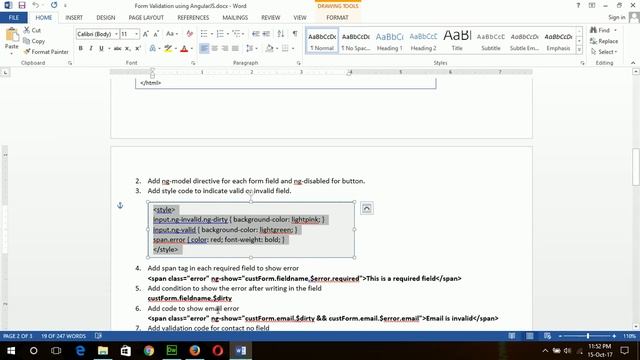Apply the No Spacing style

click(x=356, y=40)
